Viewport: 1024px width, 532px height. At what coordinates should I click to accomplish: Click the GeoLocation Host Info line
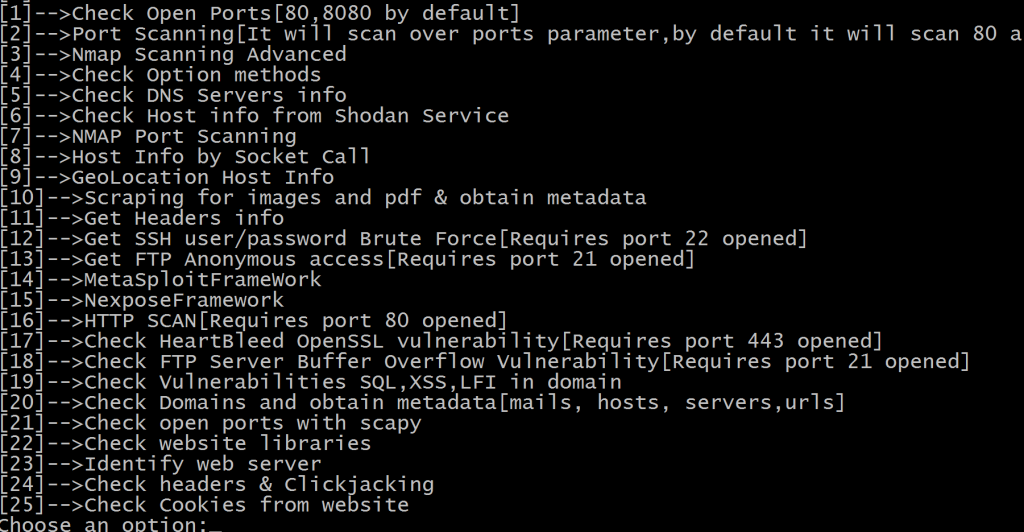(167, 177)
